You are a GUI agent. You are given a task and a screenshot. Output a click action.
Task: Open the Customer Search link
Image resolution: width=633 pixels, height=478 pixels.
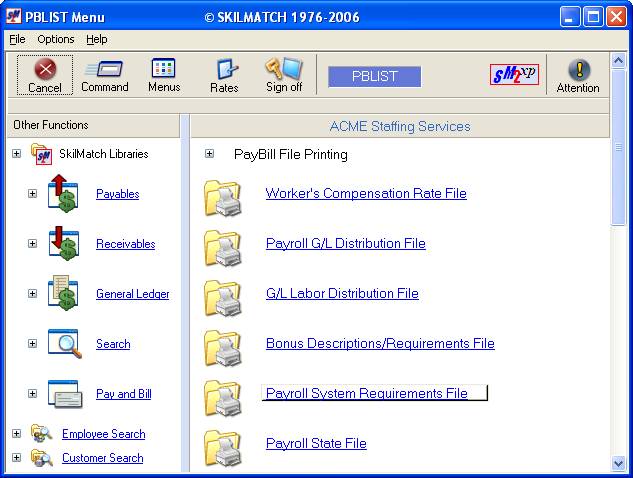click(103, 458)
